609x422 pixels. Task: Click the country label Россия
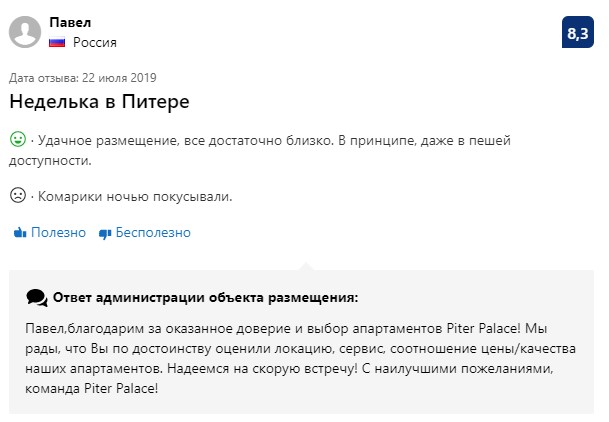pyautogui.click(x=95, y=42)
